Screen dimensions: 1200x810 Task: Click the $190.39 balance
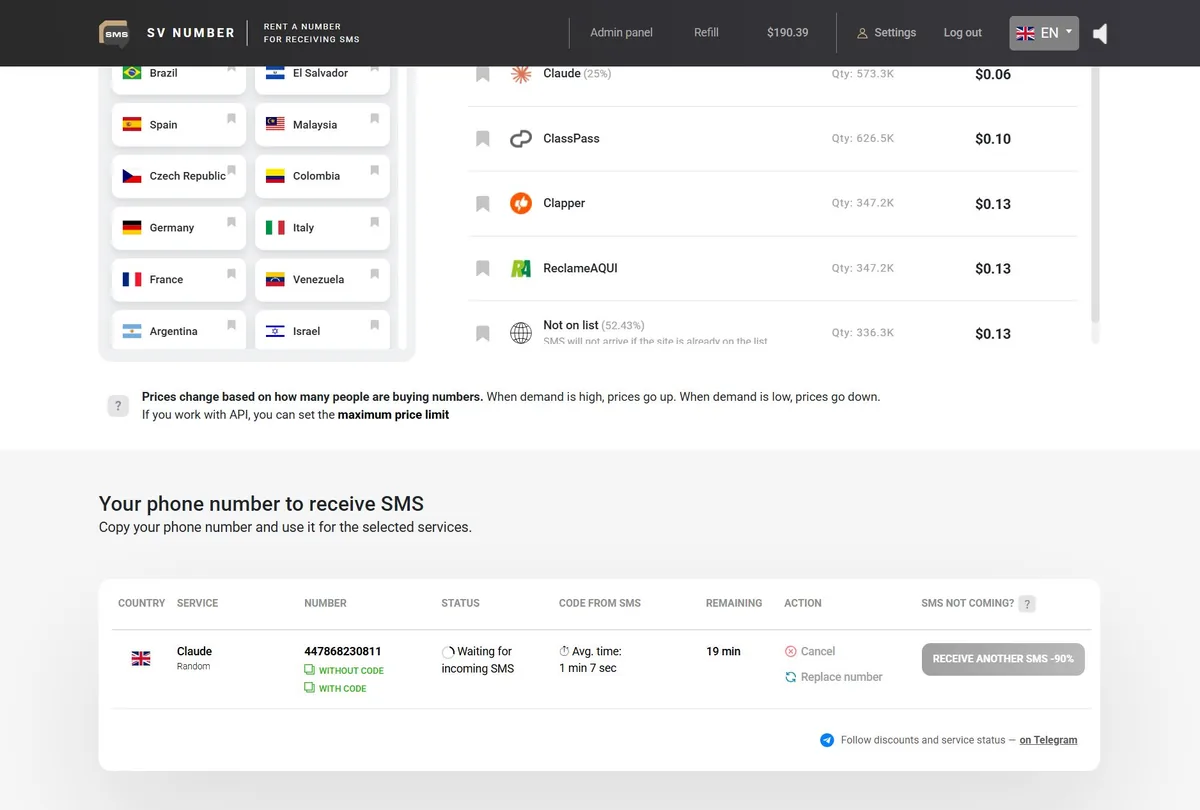[x=787, y=32]
